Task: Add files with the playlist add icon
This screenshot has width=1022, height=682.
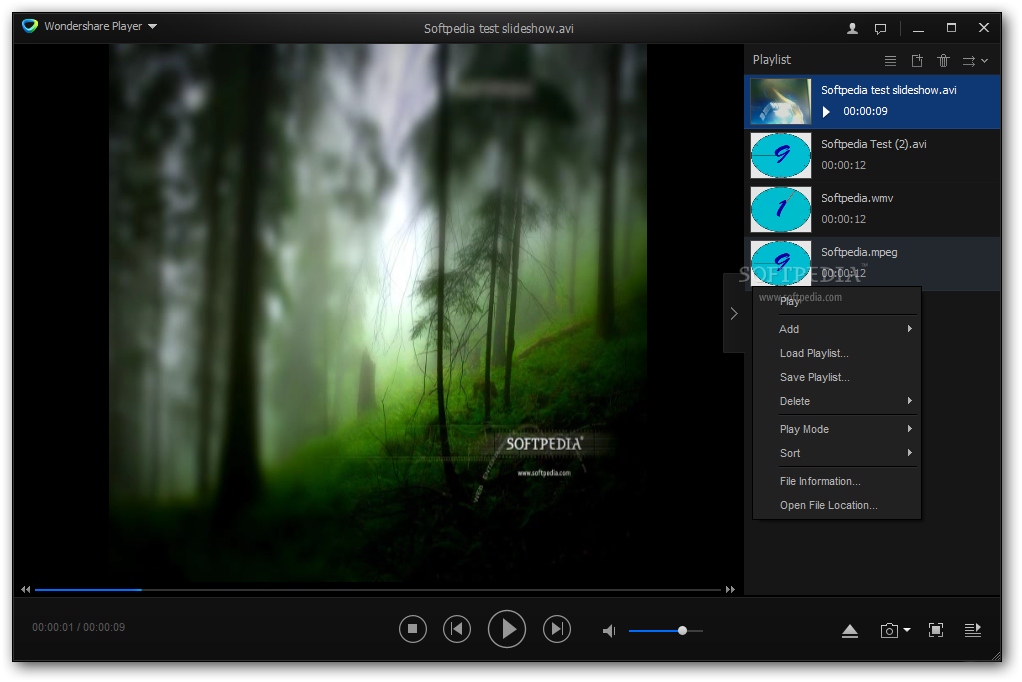Action: [917, 61]
